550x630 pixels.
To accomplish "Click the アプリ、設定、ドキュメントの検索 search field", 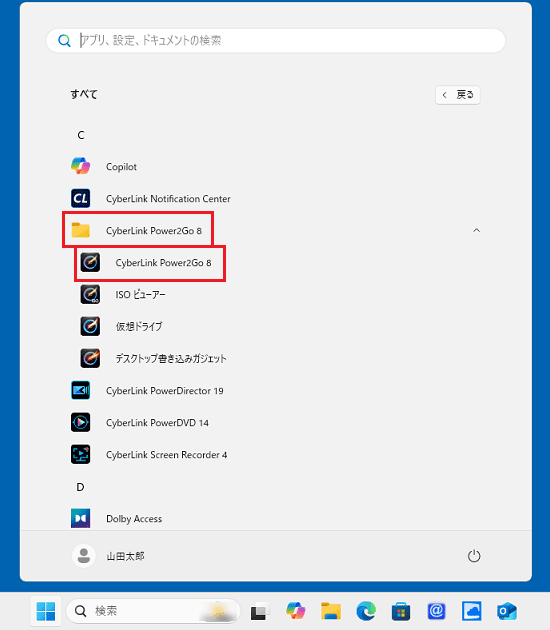I will [276, 40].
